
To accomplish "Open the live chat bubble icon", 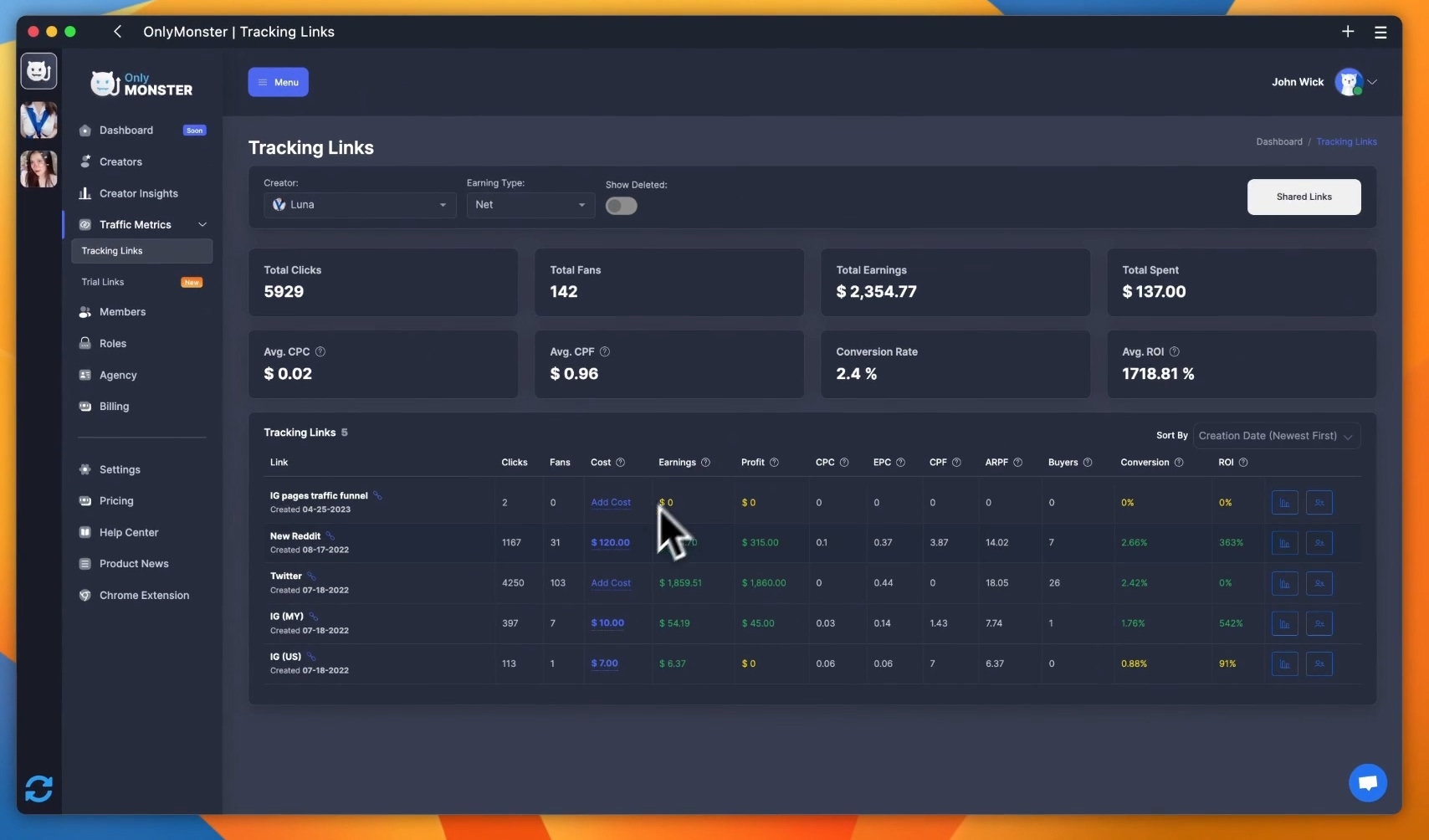I will pyautogui.click(x=1367, y=782).
